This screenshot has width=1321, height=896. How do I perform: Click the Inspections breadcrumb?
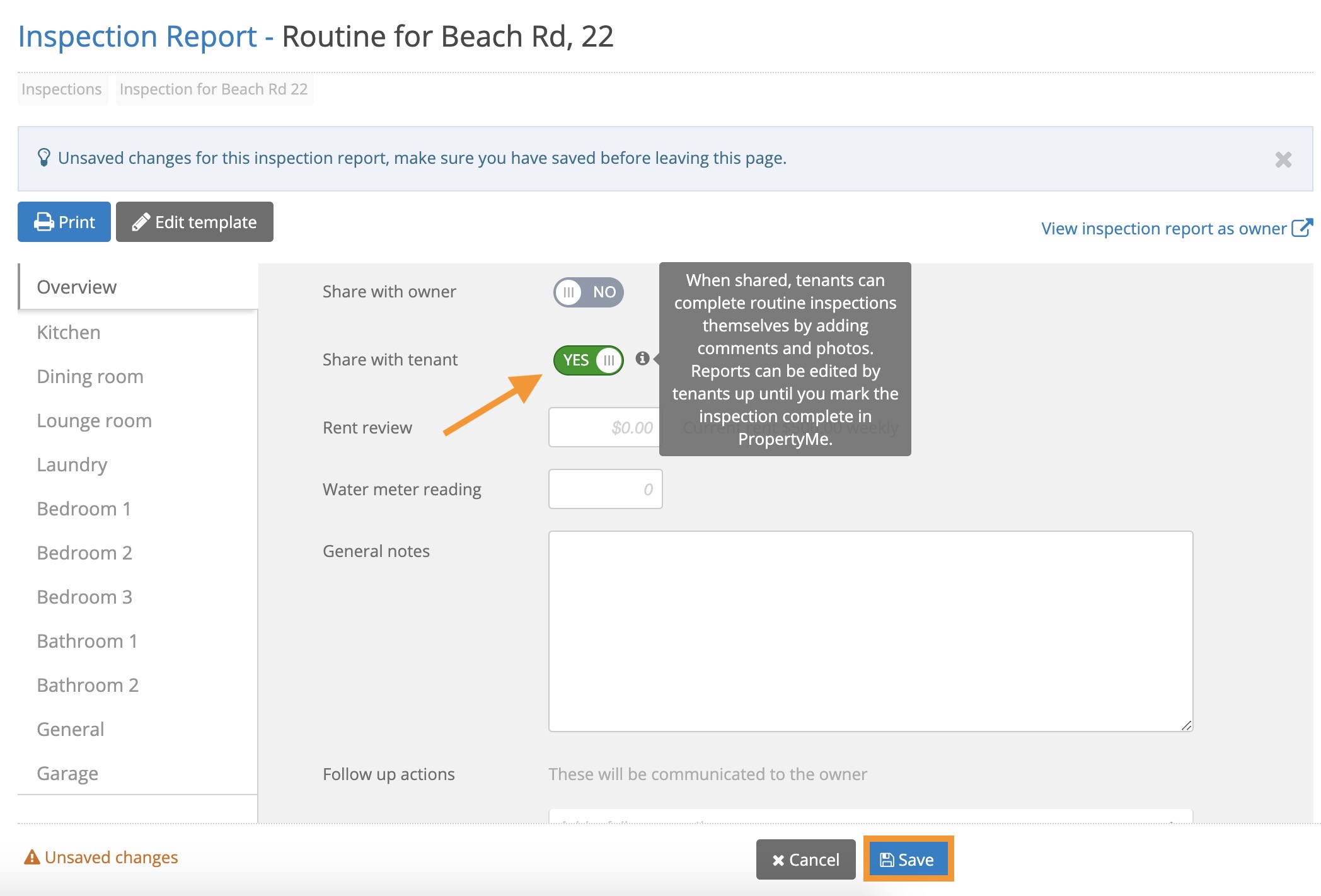point(62,89)
